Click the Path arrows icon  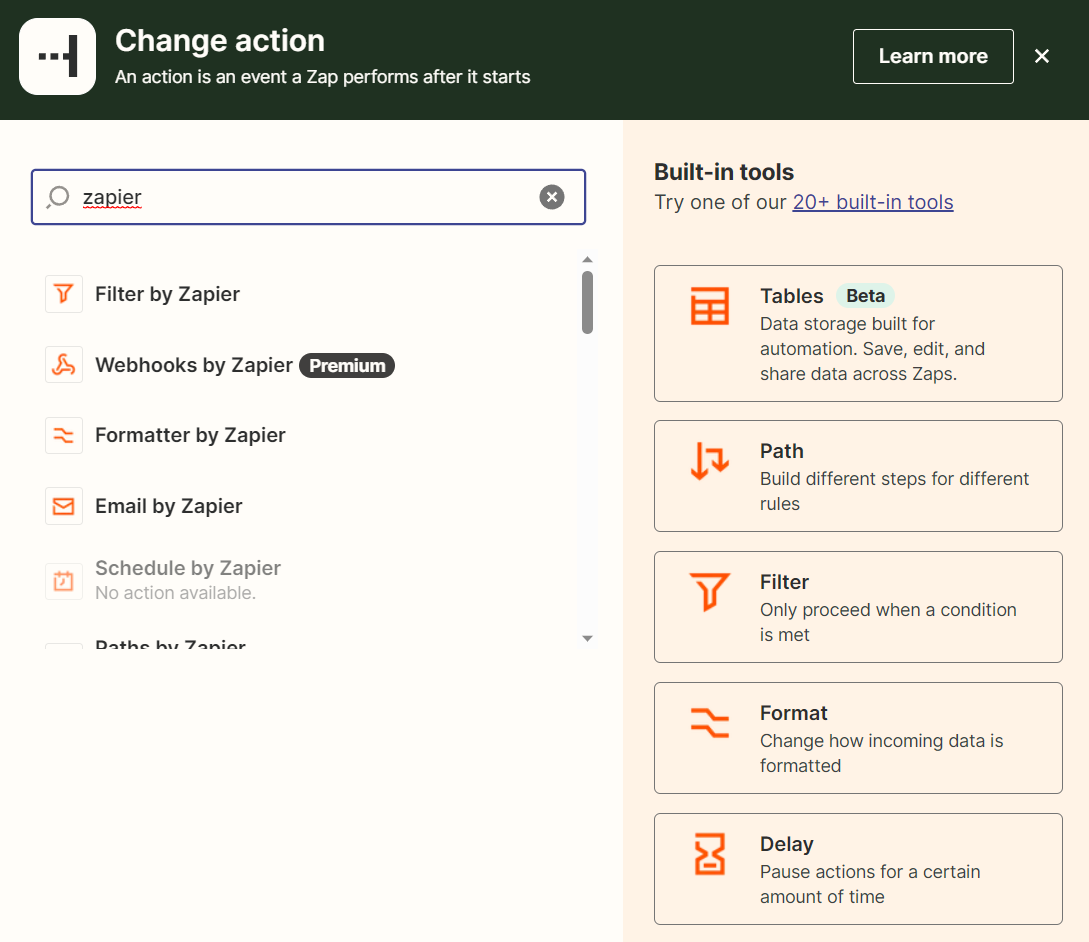tap(710, 461)
